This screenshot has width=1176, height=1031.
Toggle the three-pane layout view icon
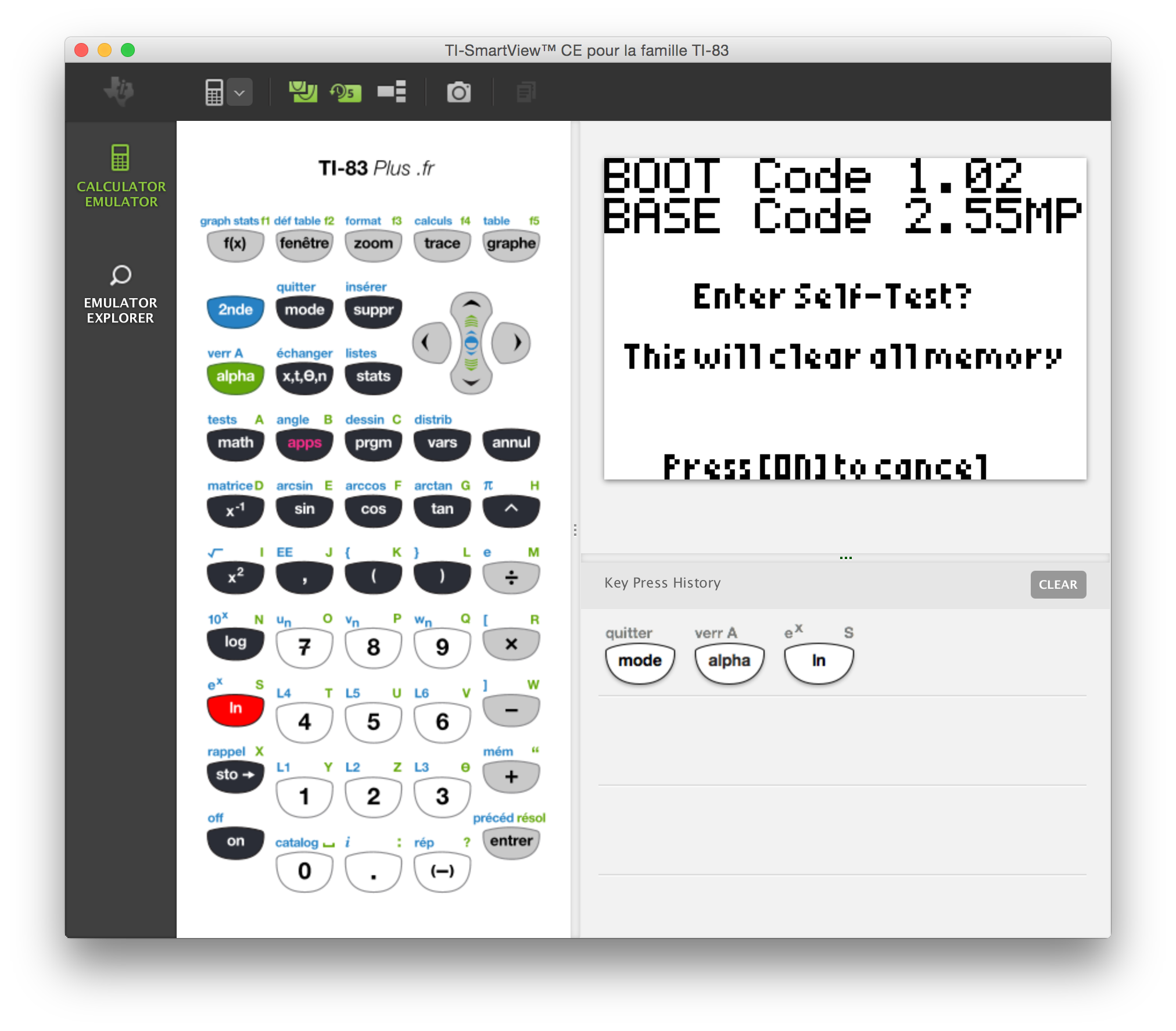[392, 92]
